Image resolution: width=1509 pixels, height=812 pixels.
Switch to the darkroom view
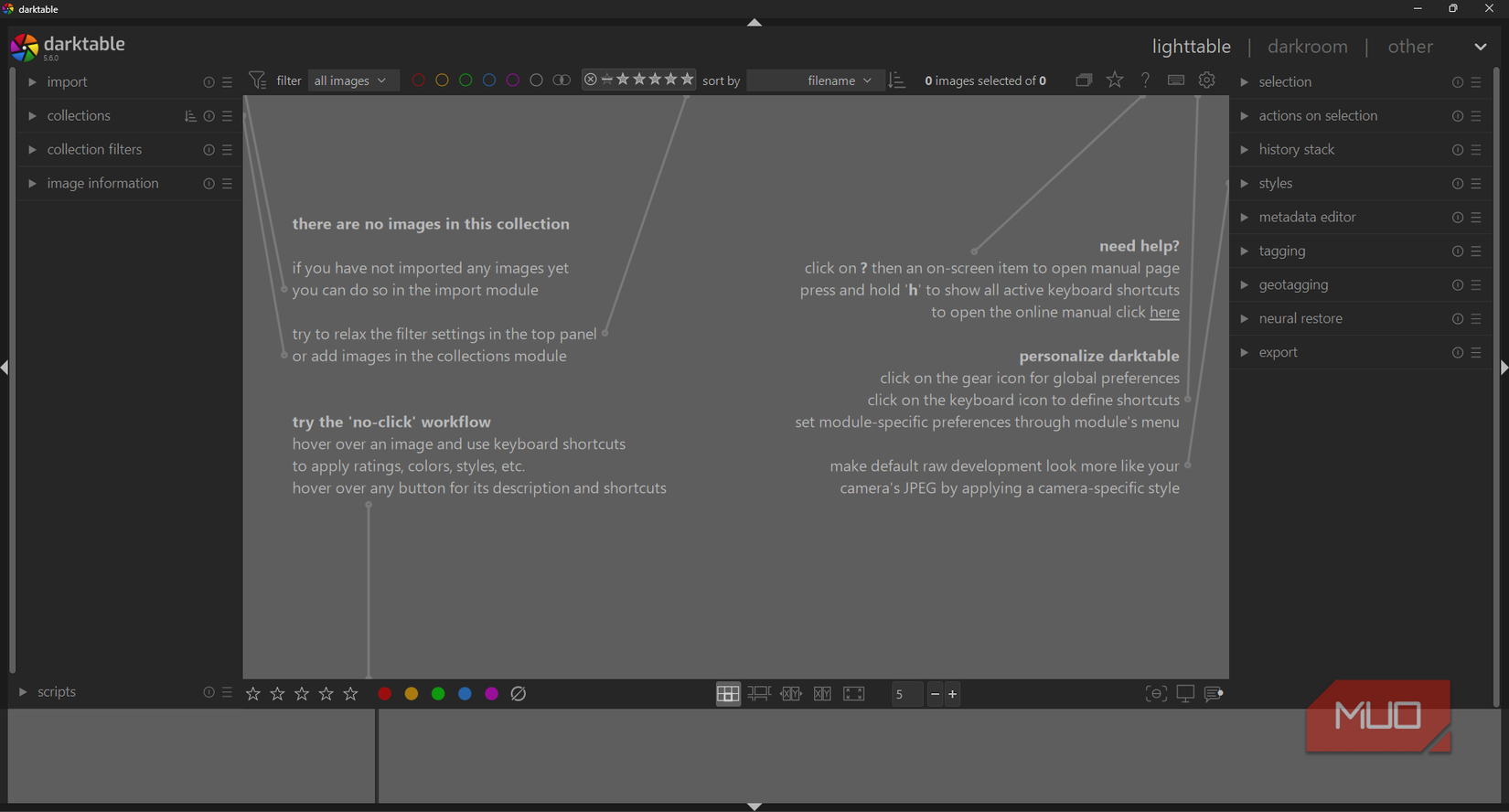point(1308,47)
